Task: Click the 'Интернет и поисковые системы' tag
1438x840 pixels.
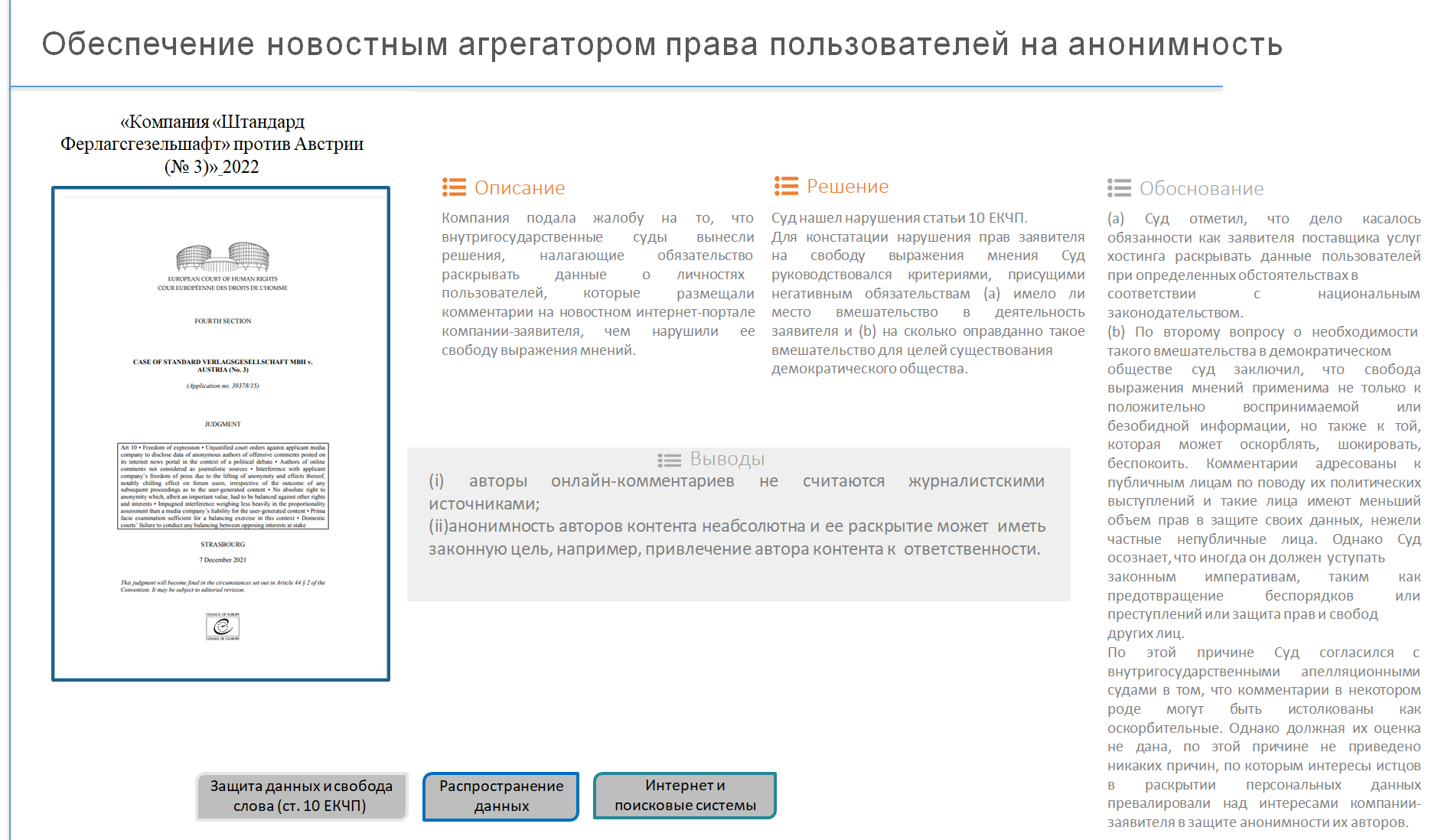Action: tap(685, 795)
